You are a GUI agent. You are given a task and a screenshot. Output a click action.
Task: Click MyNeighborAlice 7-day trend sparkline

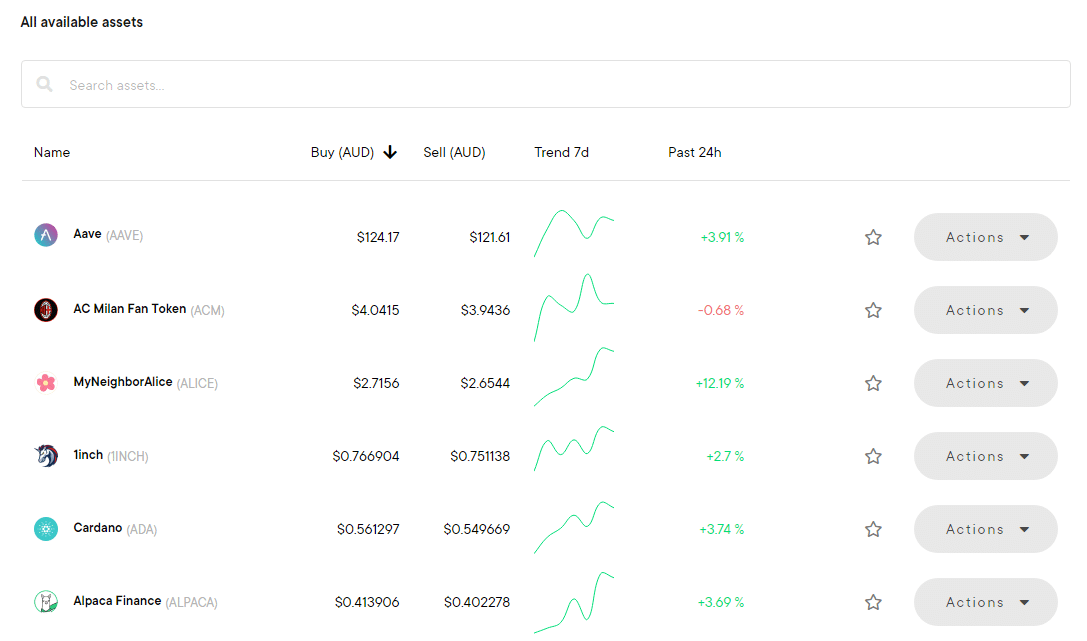pyautogui.click(x=574, y=376)
